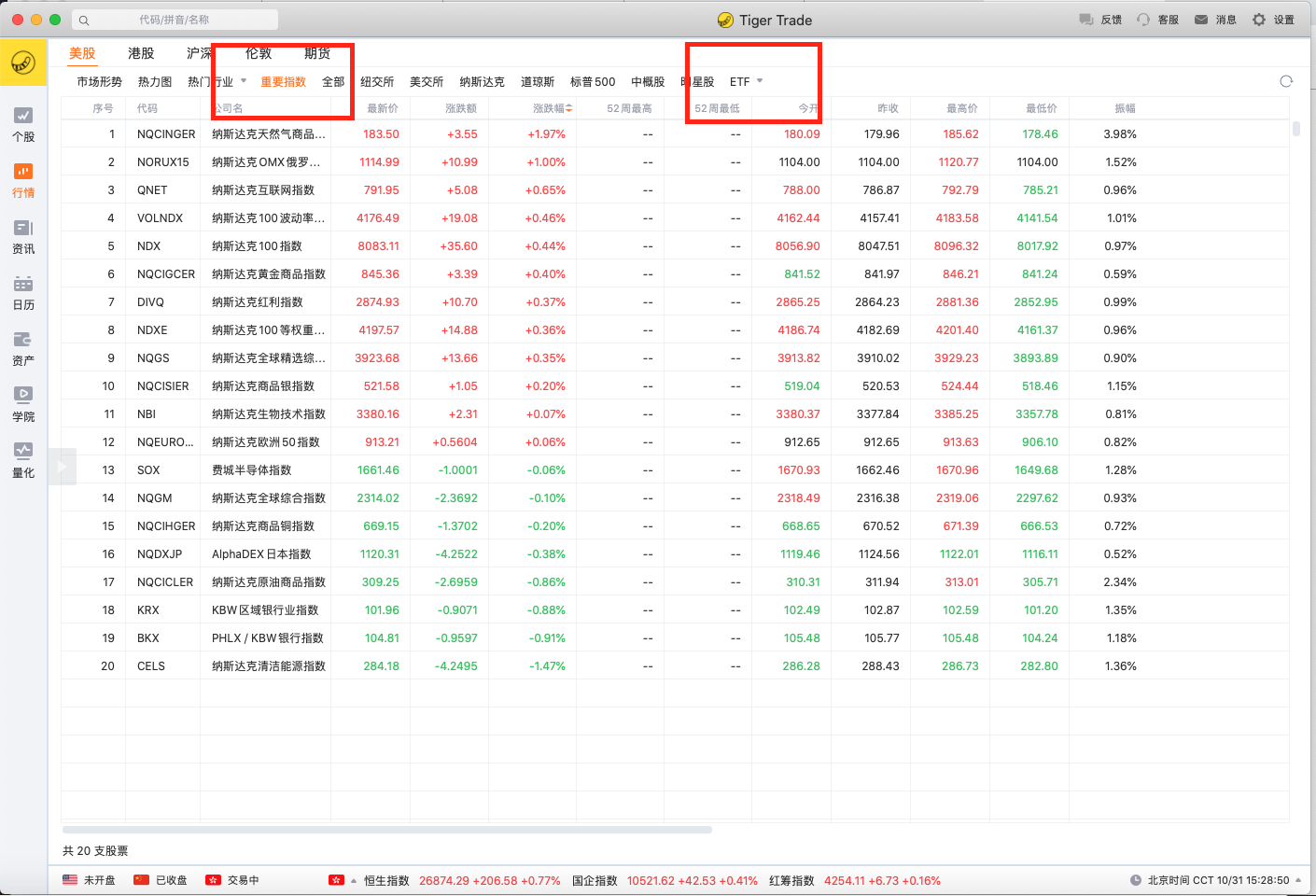Screen dimensions: 1316x896
Task: Show 美交所 listings
Action: [x=427, y=82]
